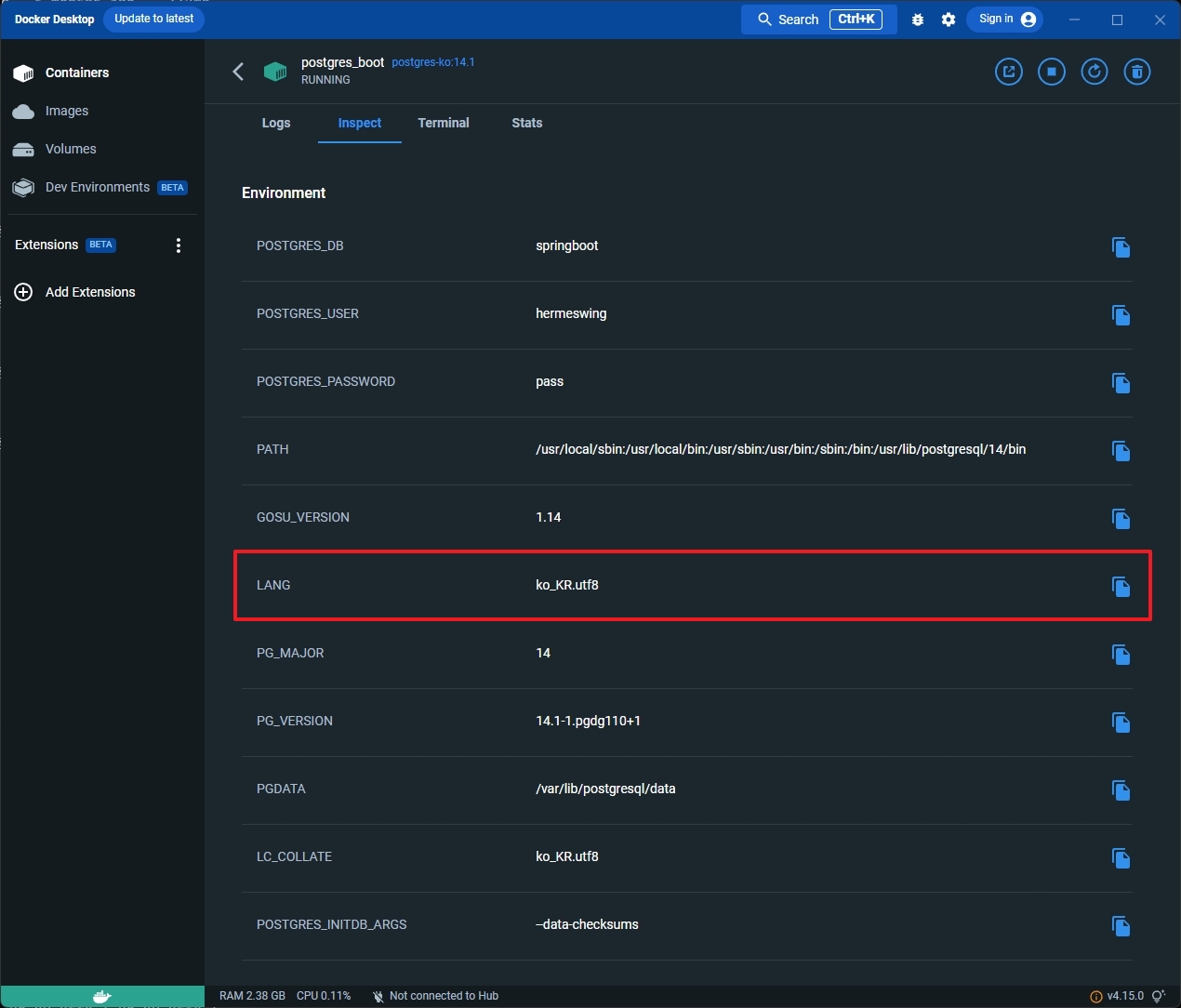The width and height of the screenshot is (1181, 1008).
Task: Delete the postgres_boot container
Action: 1137,72
